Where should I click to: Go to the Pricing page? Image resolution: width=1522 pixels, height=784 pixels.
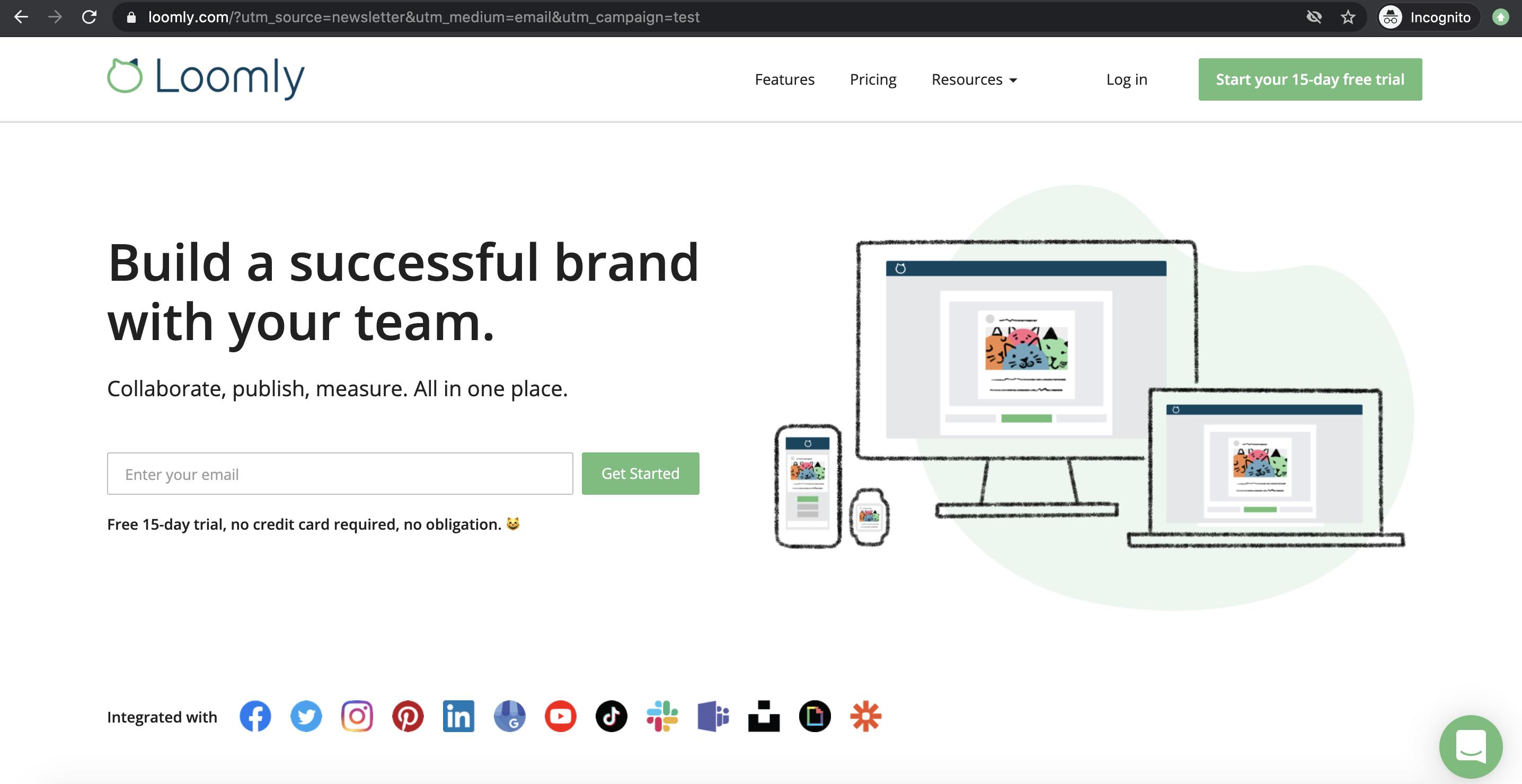pos(873,79)
